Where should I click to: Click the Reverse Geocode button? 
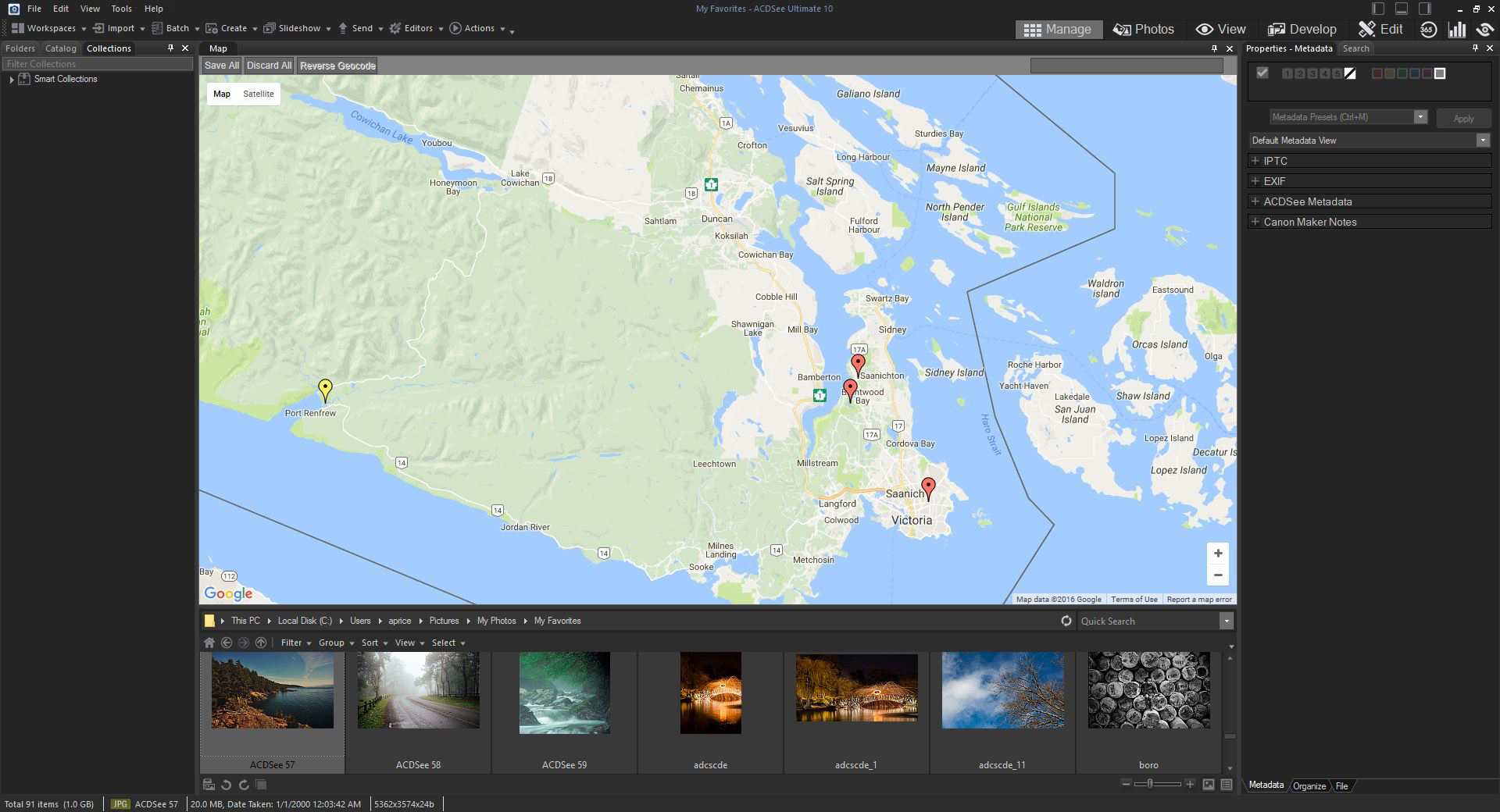click(x=337, y=66)
